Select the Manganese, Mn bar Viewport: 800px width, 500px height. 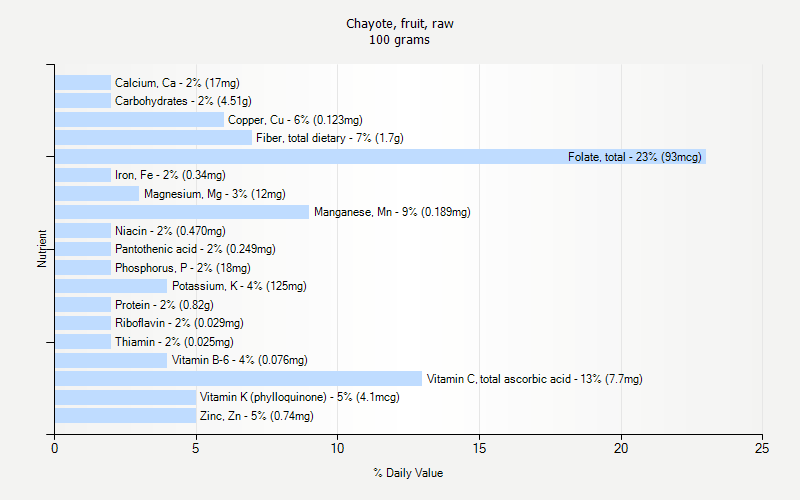pos(181,212)
